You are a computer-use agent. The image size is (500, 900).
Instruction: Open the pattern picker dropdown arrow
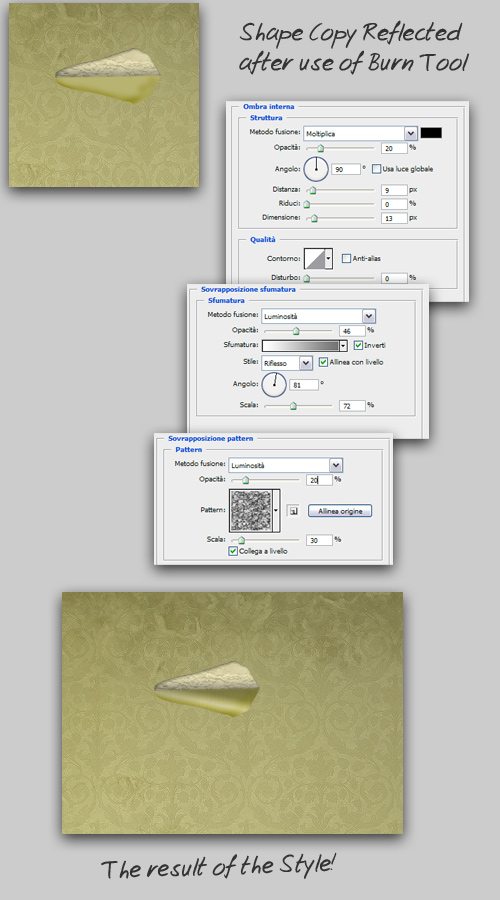276,510
